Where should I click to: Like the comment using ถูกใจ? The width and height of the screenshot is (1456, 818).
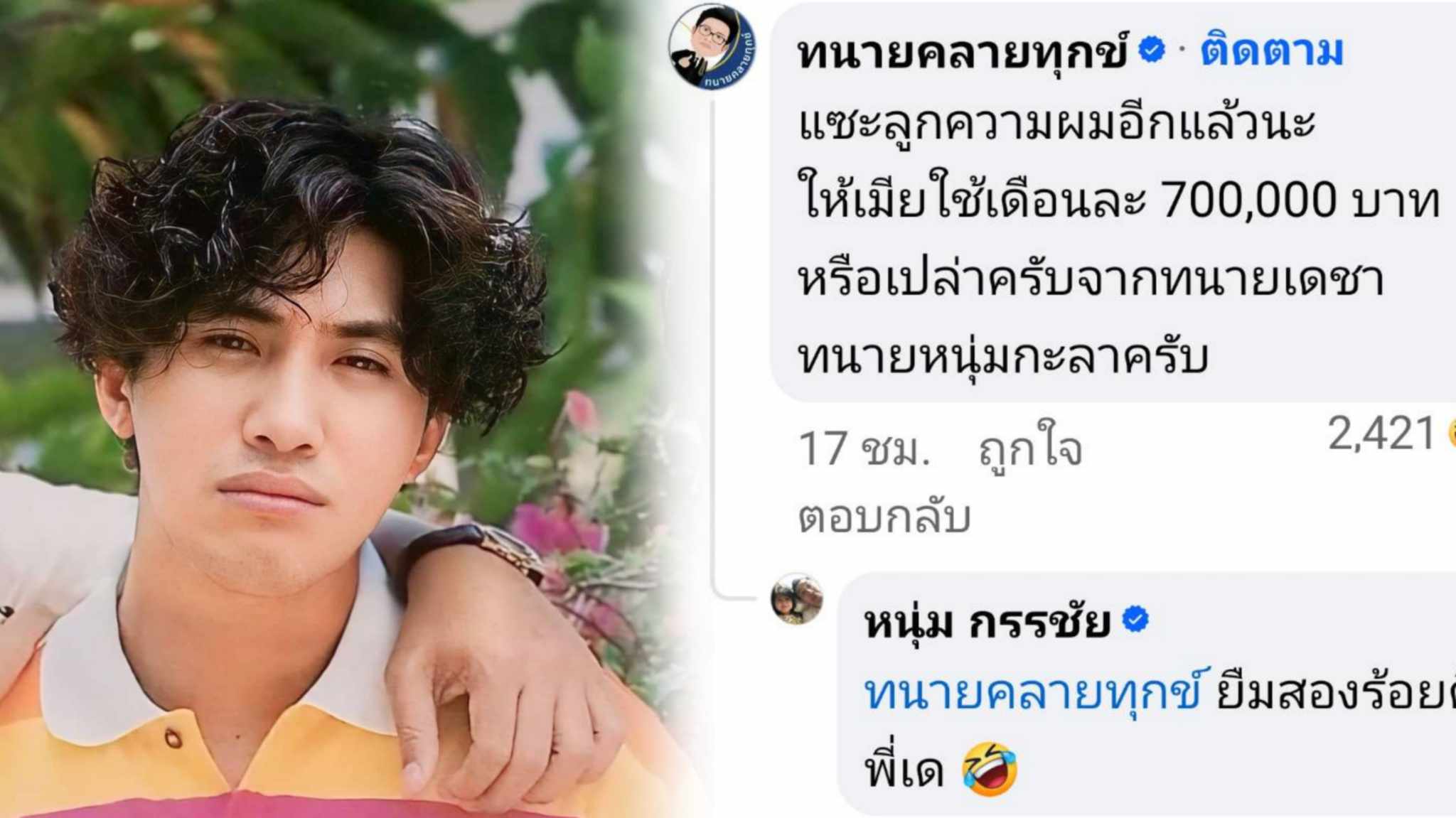(x=1030, y=448)
